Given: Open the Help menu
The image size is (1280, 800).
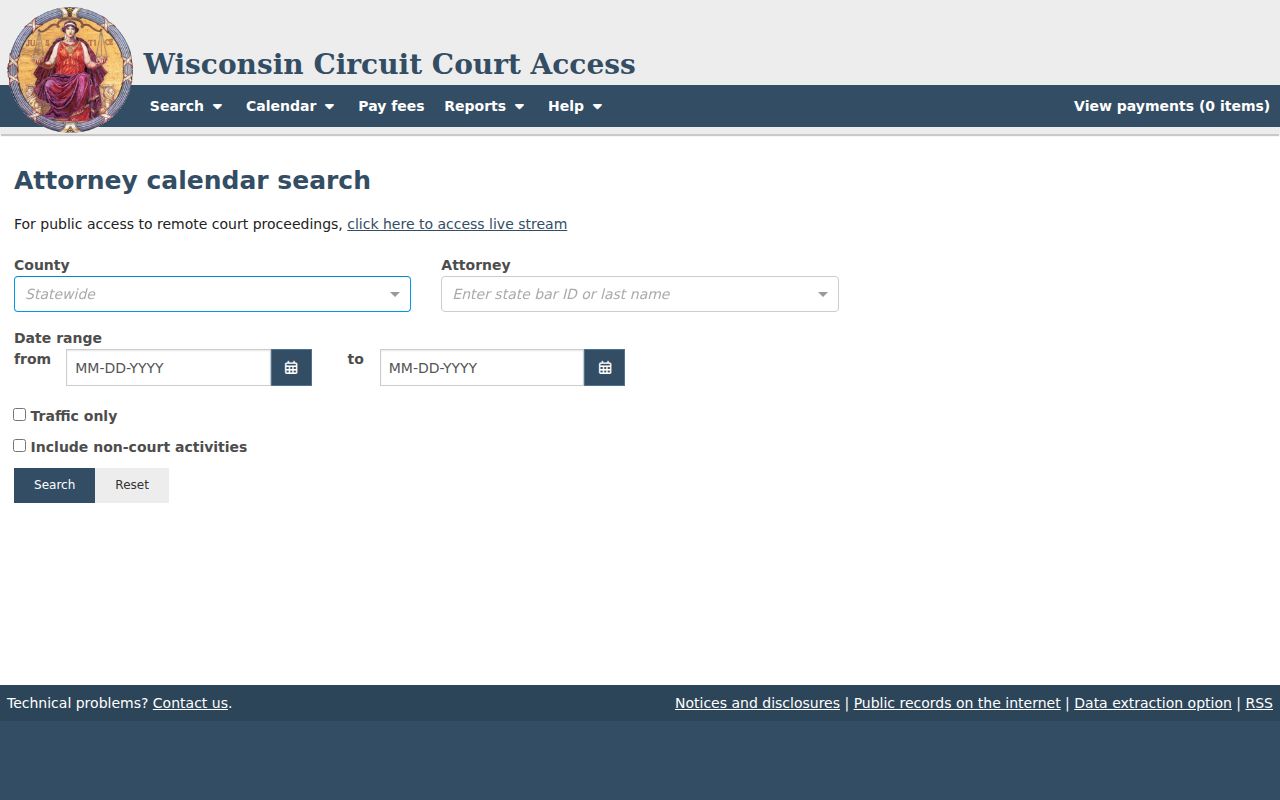Looking at the screenshot, I should (575, 106).
